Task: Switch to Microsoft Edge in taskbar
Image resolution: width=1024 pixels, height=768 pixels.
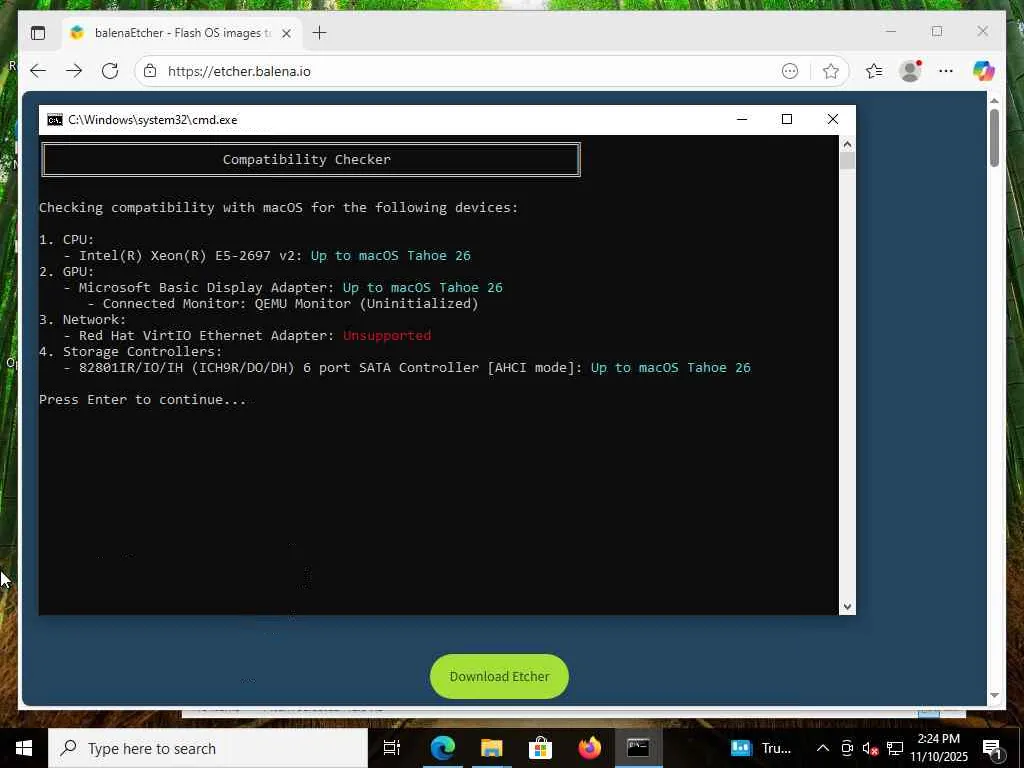Action: coord(442,748)
